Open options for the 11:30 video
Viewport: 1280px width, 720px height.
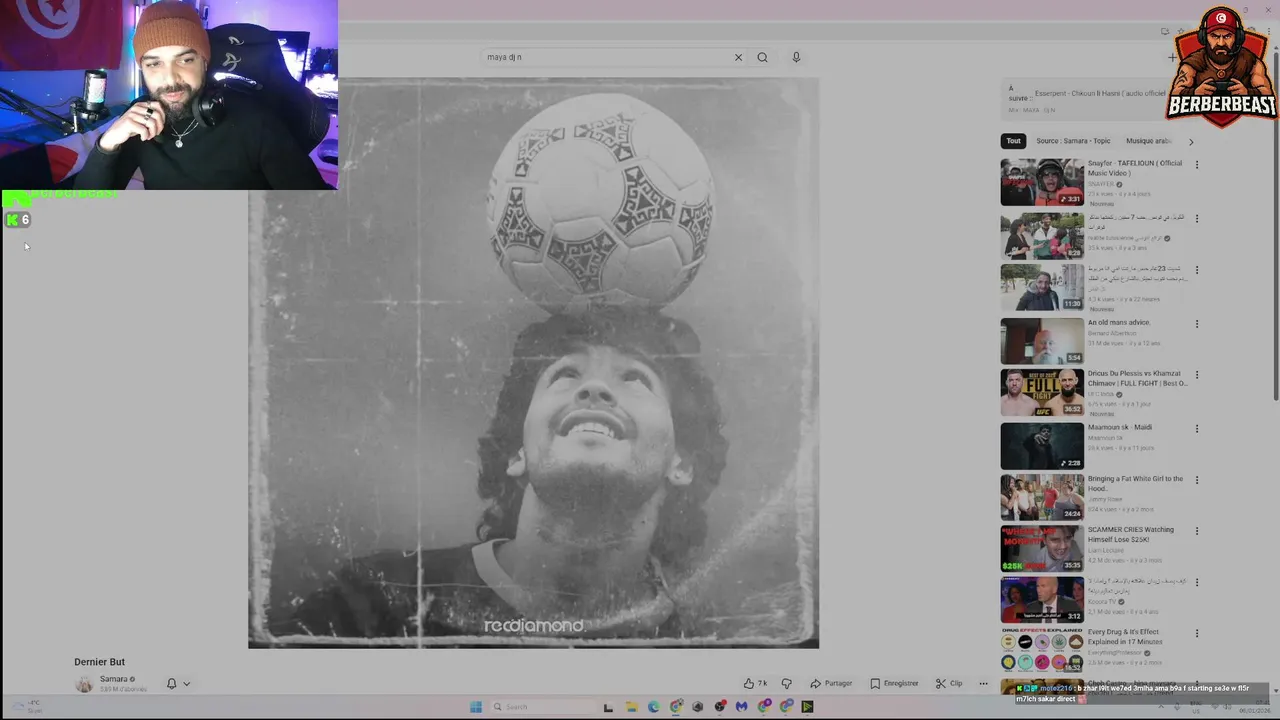[1196, 270]
